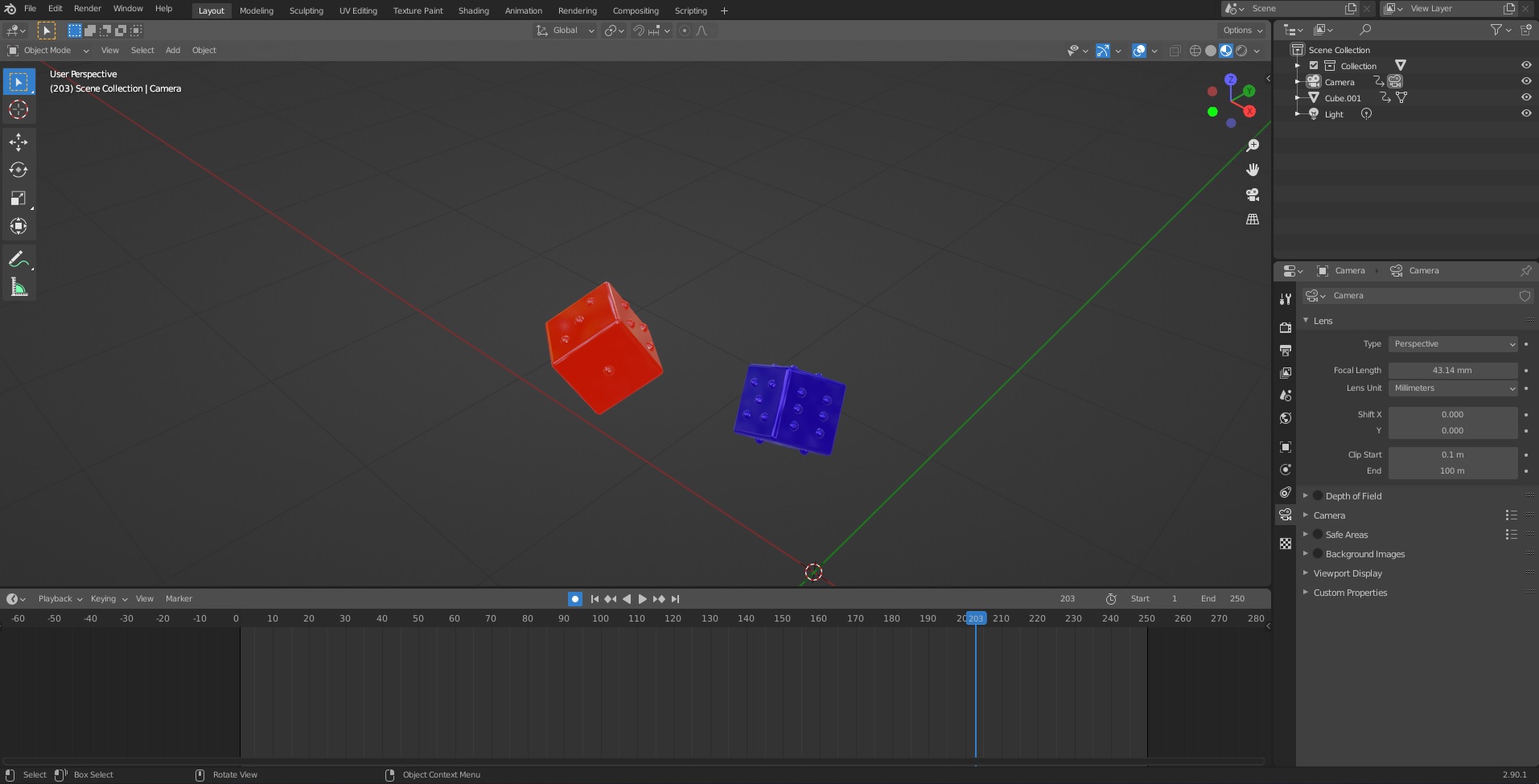1539x784 pixels.
Task: Select the Move tool in the viewport toolbar
Action: coord(18,142)
